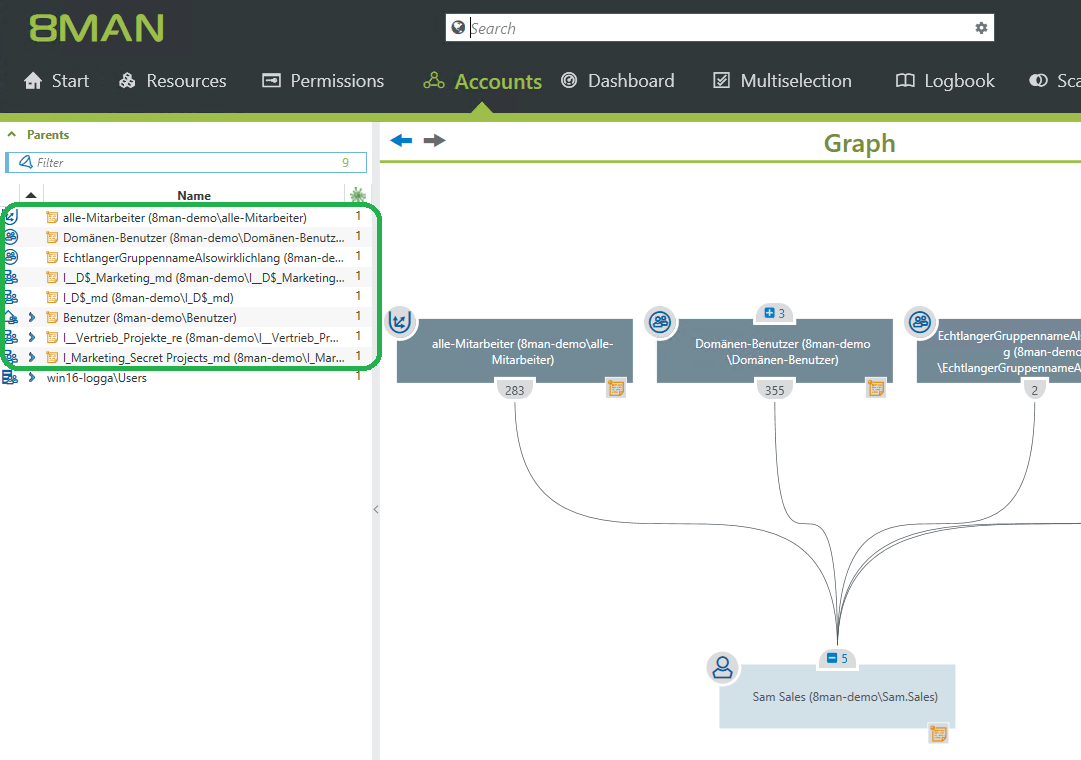
Task: Collapse the minus 5 badge on Sam Sales node
Action: 837,659
